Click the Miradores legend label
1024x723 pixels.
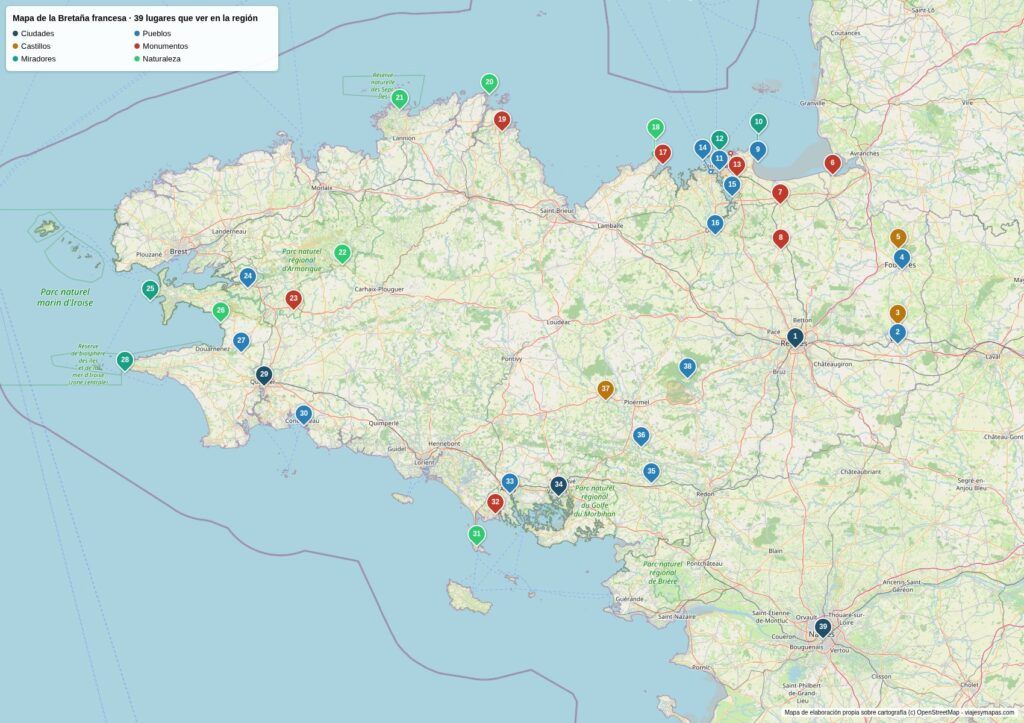point(38,59)
